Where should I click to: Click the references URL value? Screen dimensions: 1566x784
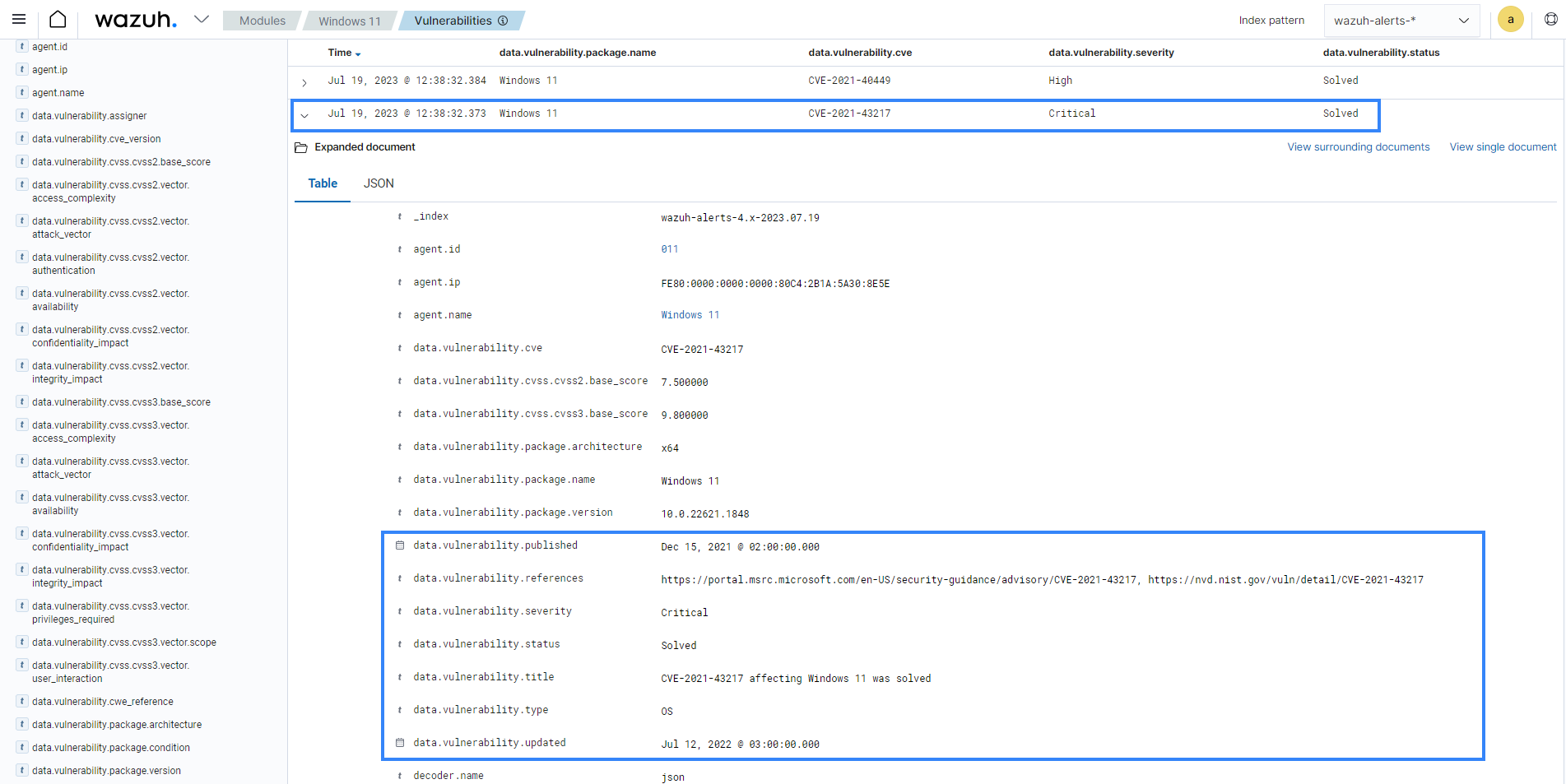1042,580
